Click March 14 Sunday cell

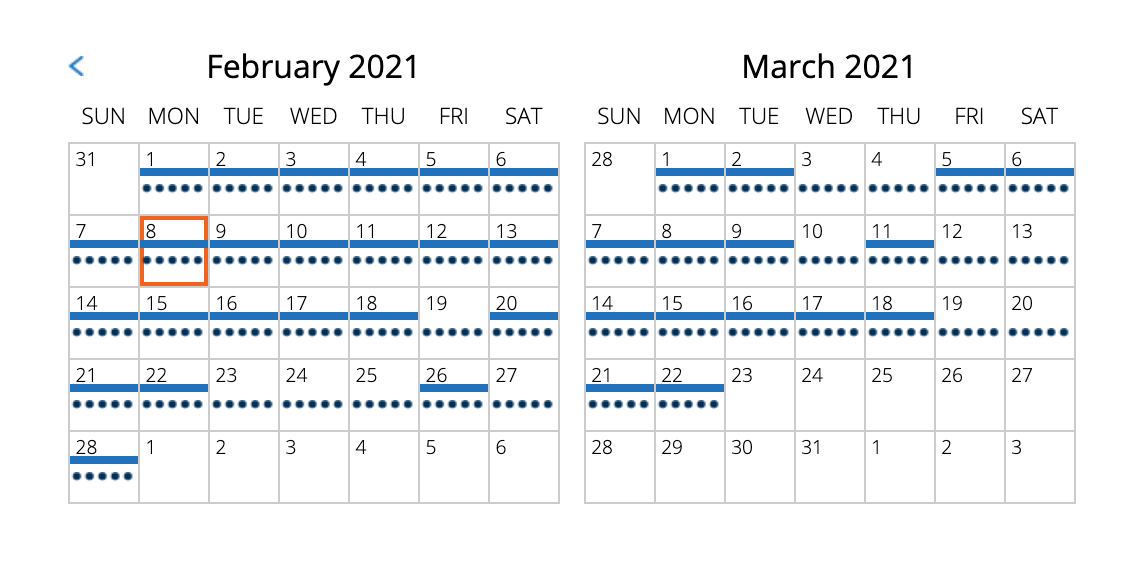pos(620,323)
